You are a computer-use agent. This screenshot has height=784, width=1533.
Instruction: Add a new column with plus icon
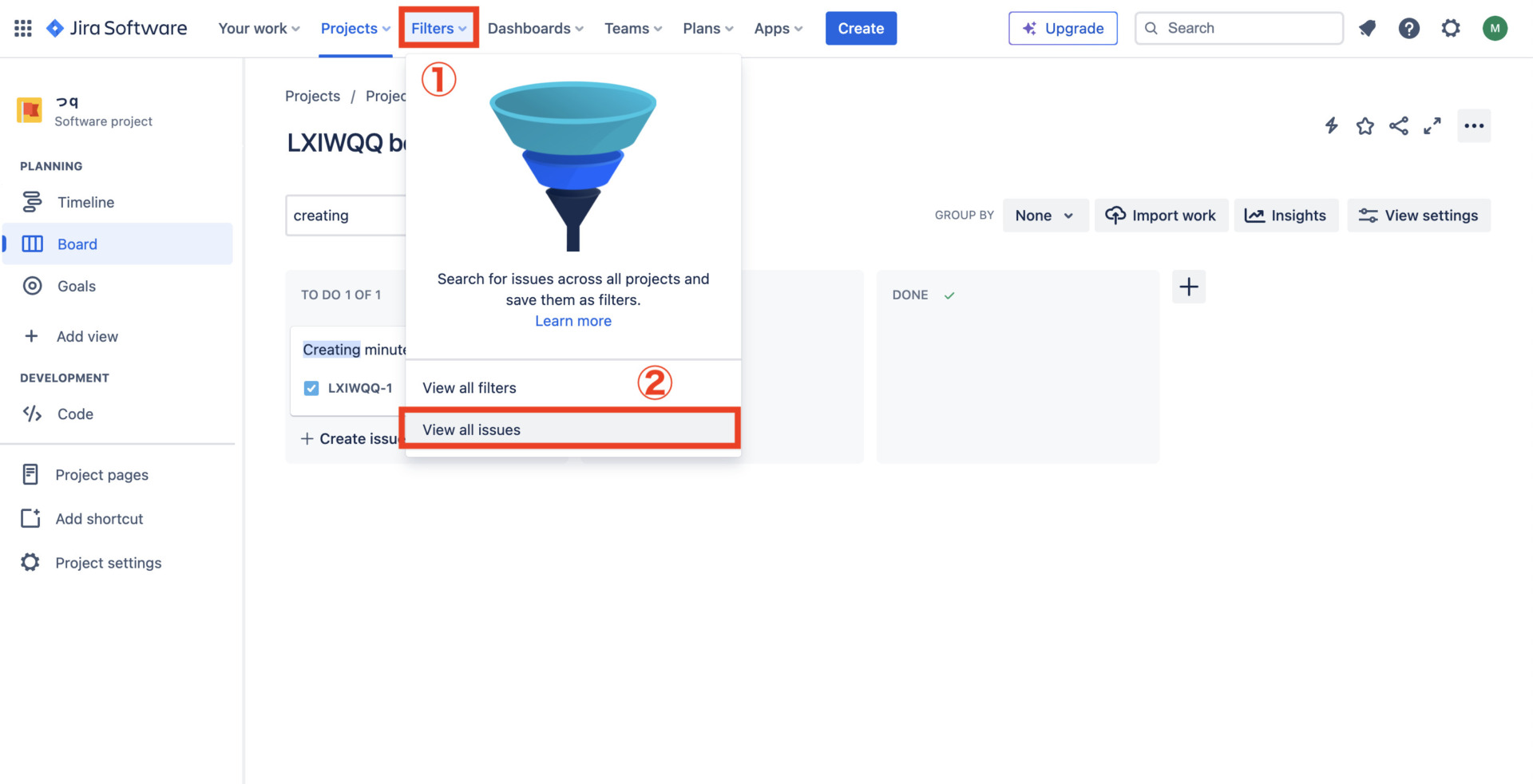(x=1188, y=287)
